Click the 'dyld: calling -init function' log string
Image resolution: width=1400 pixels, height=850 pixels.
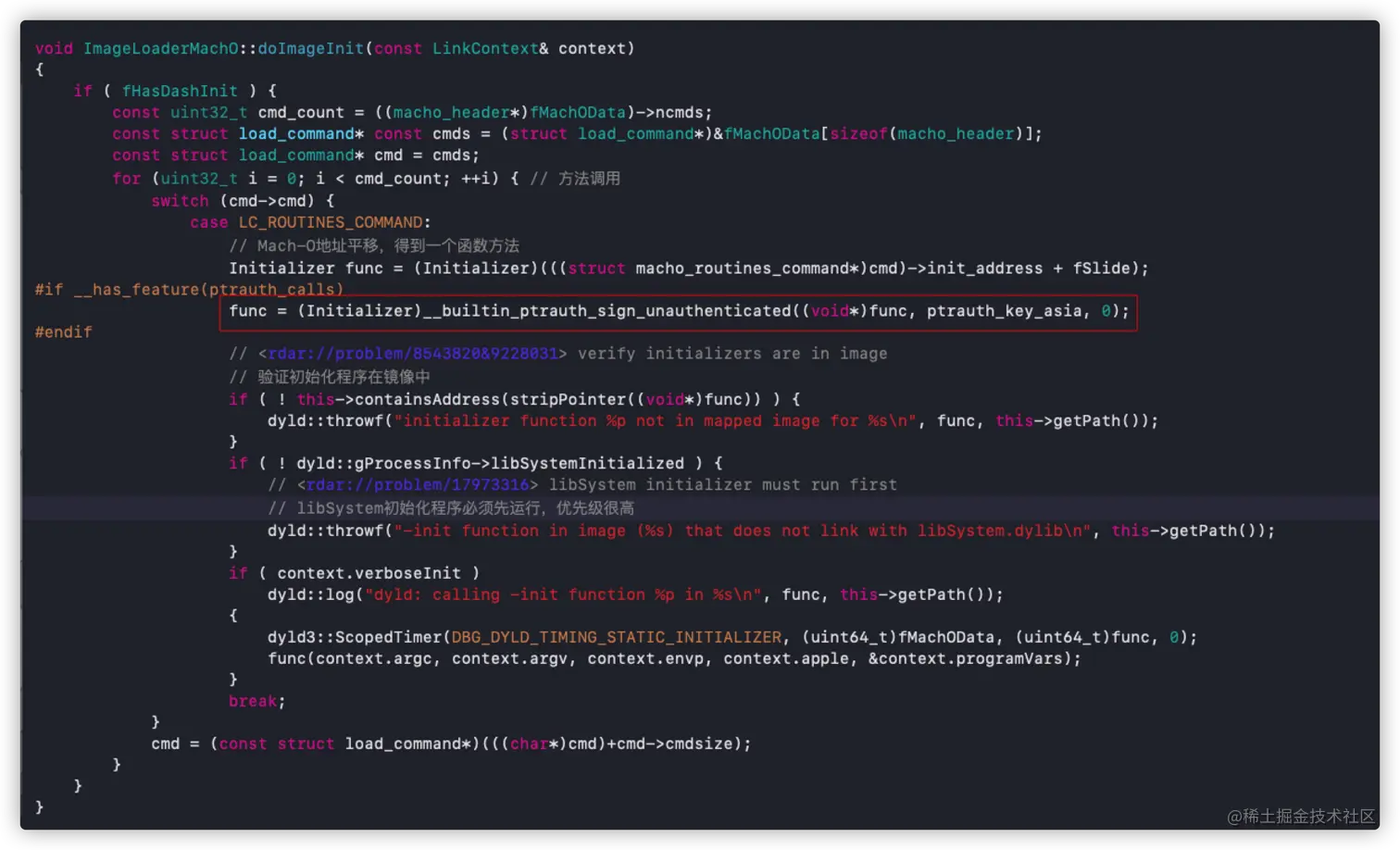563,594
